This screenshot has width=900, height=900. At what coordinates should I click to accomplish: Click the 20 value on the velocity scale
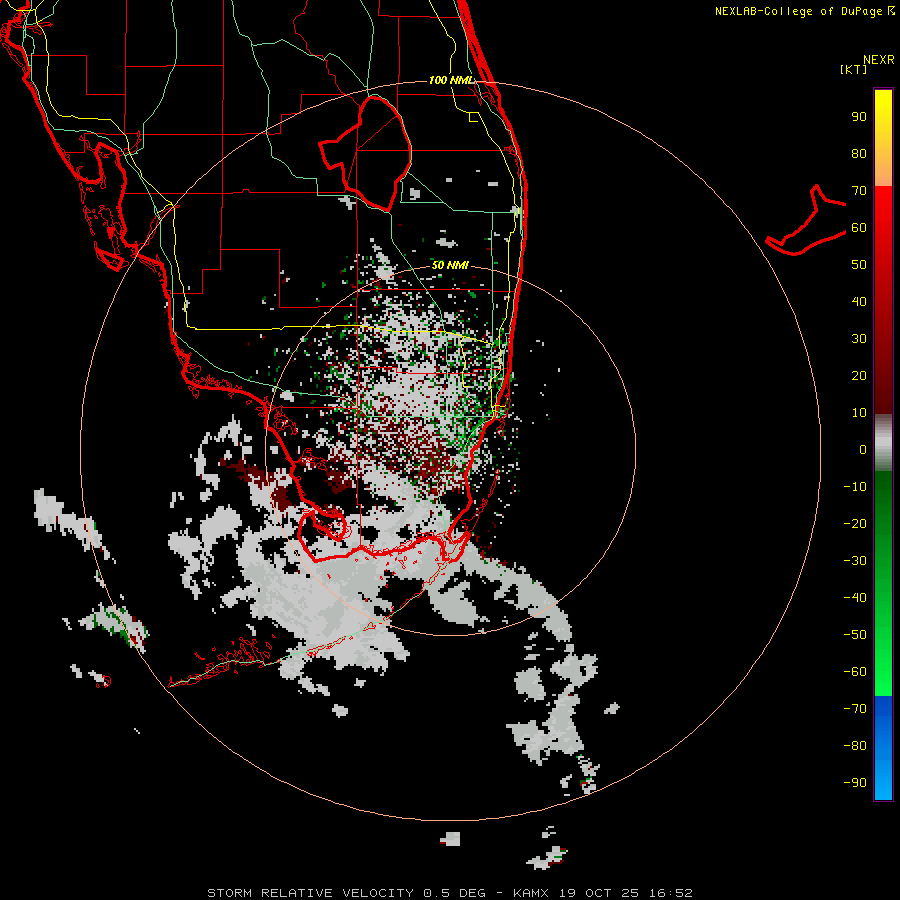859,375
